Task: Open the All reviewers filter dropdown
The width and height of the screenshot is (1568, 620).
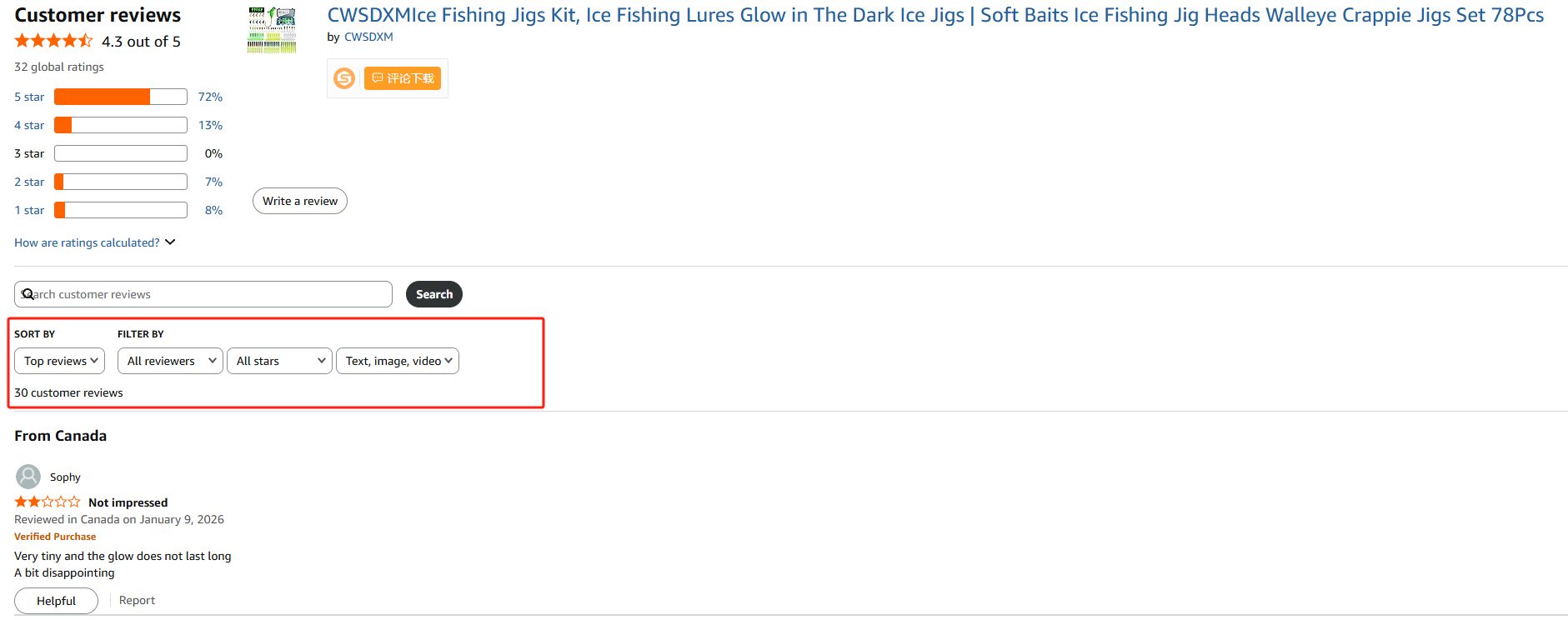Action: point(170,361)
